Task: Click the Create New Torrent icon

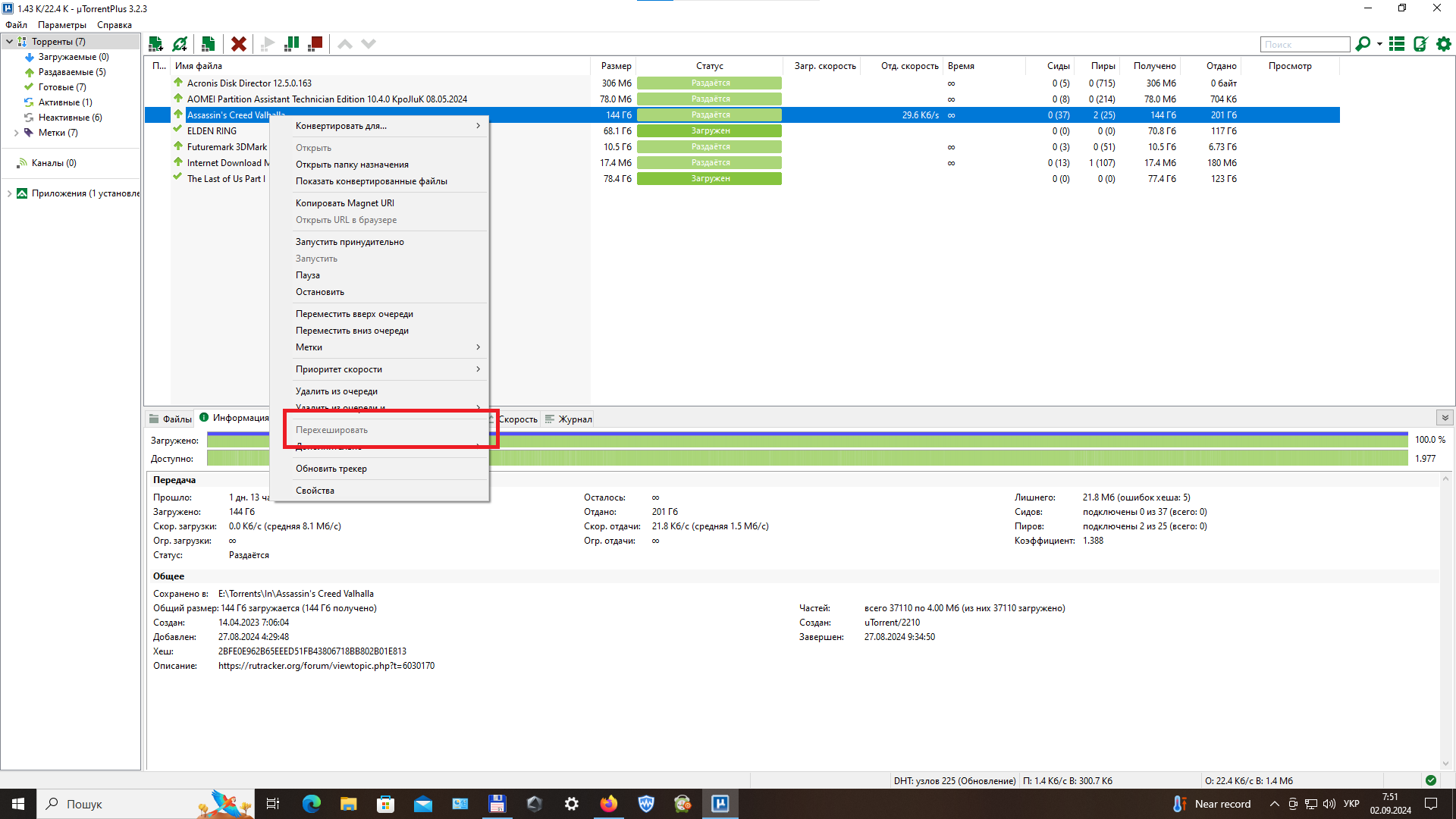Action: [208, 44]
